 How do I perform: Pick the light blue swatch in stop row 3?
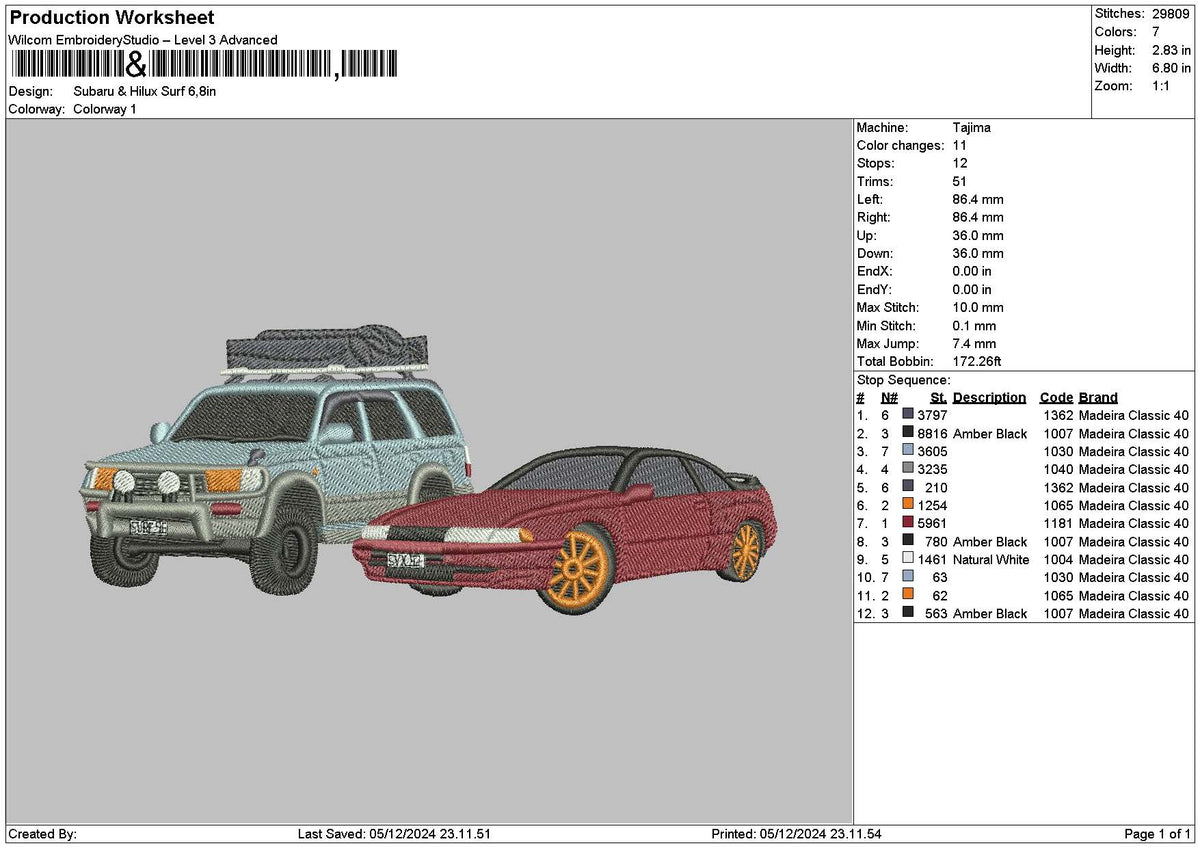coord(908,450)
